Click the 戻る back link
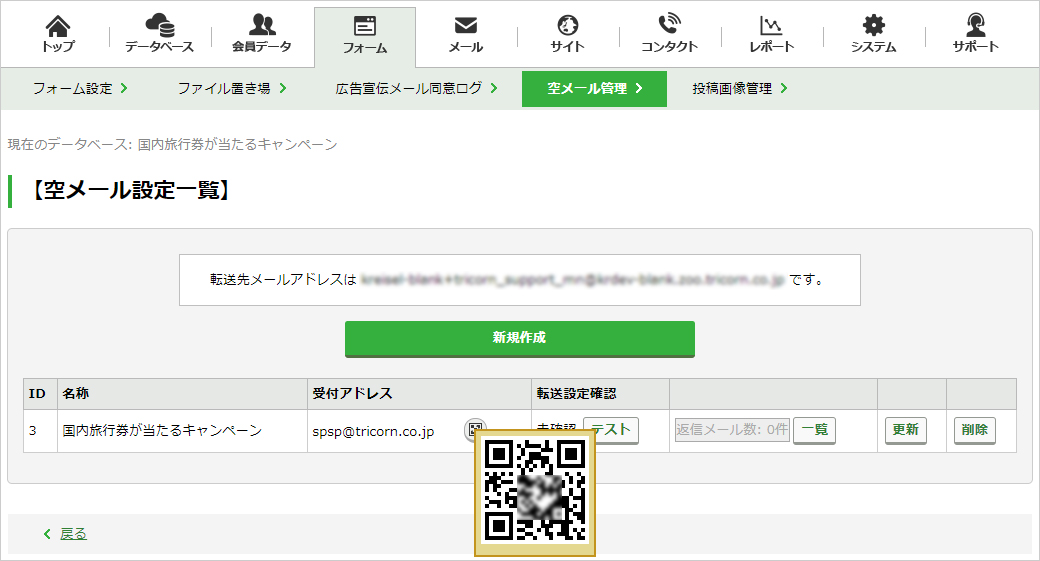This screenshot has height=561, width=1040. [73, 534]
